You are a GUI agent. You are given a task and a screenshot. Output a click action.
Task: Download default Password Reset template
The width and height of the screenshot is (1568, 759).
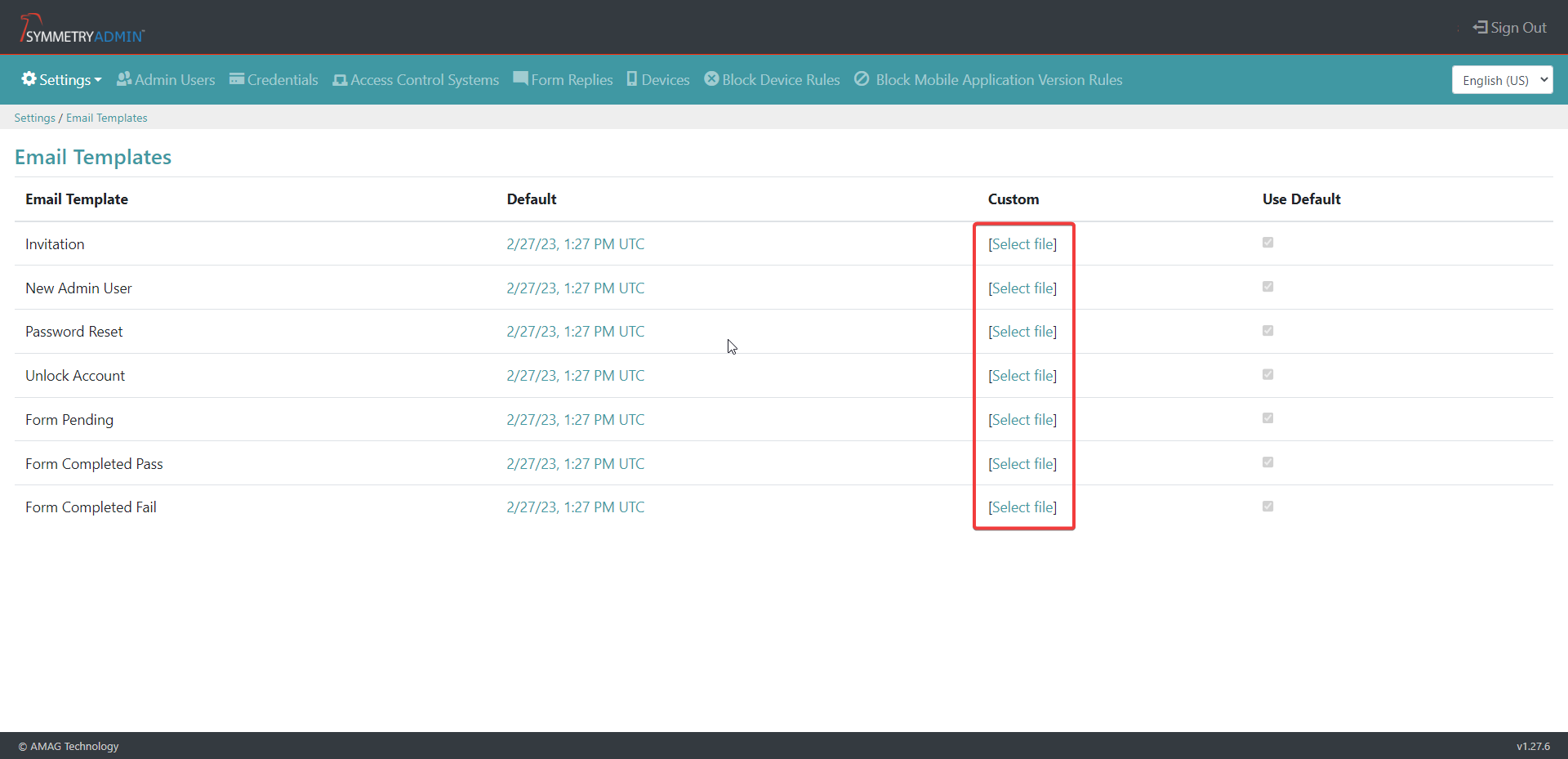coord(576,332)
